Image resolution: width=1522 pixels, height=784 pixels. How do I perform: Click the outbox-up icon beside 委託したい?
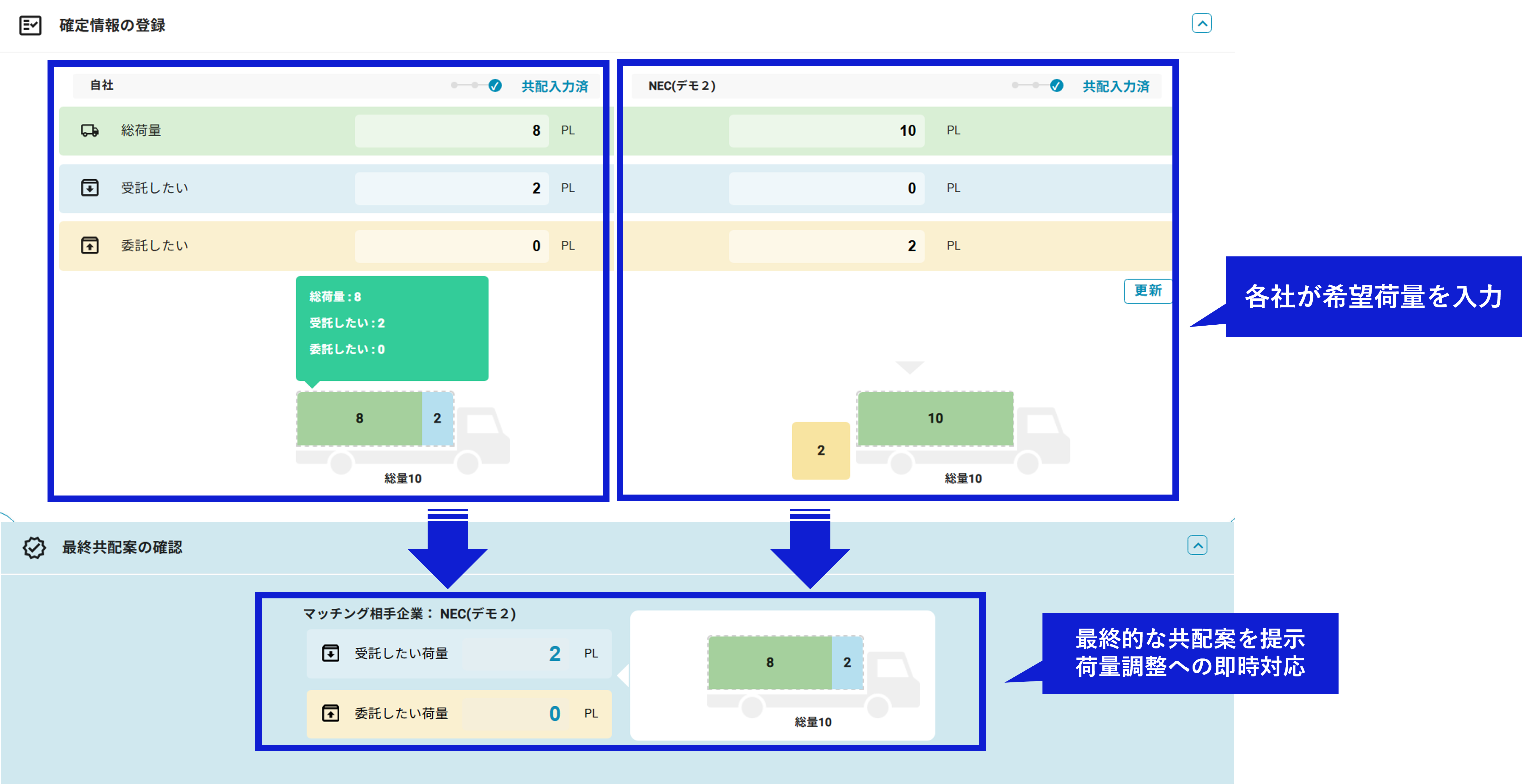90,245
